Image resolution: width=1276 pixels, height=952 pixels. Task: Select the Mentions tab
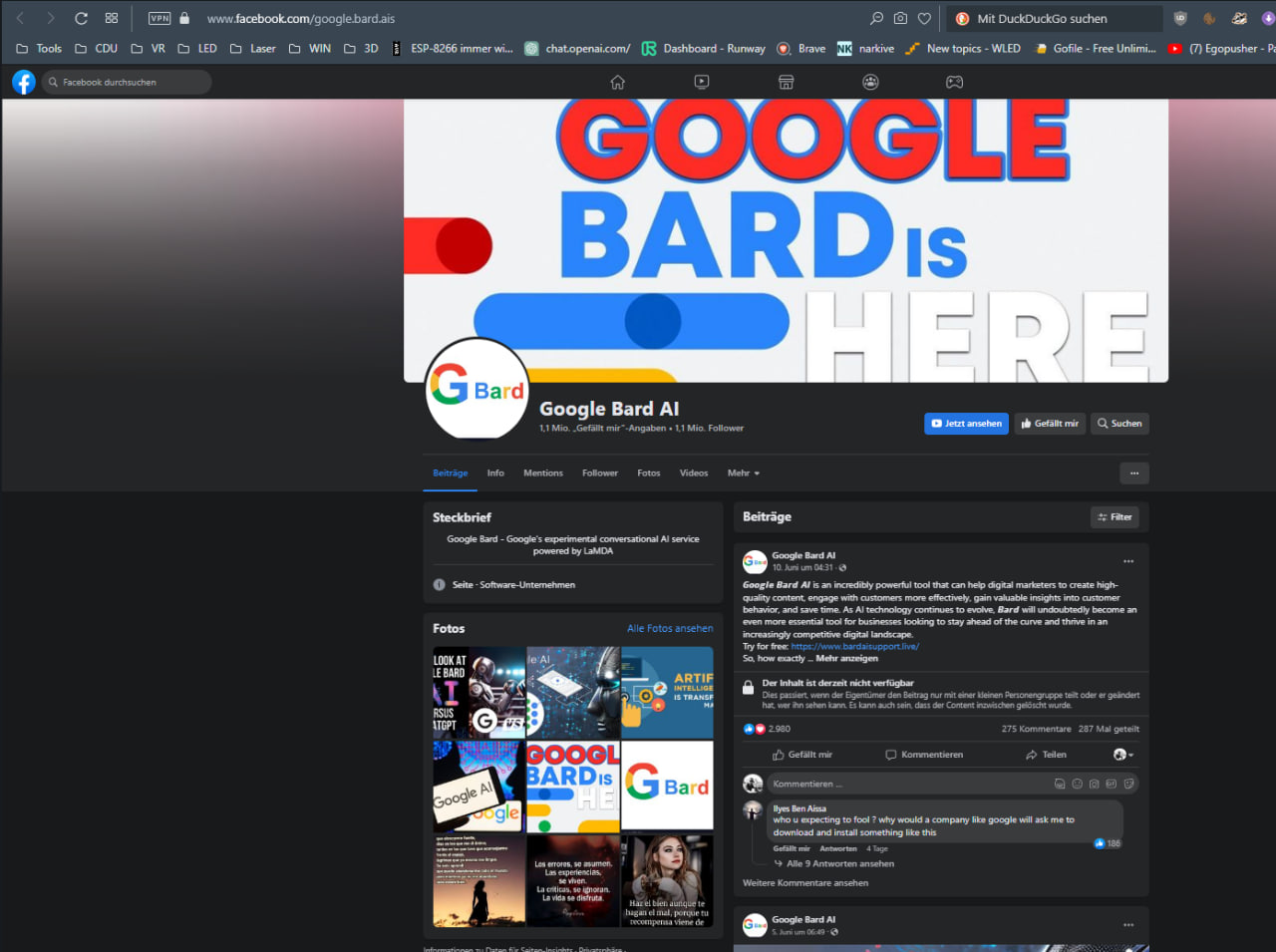543,474
